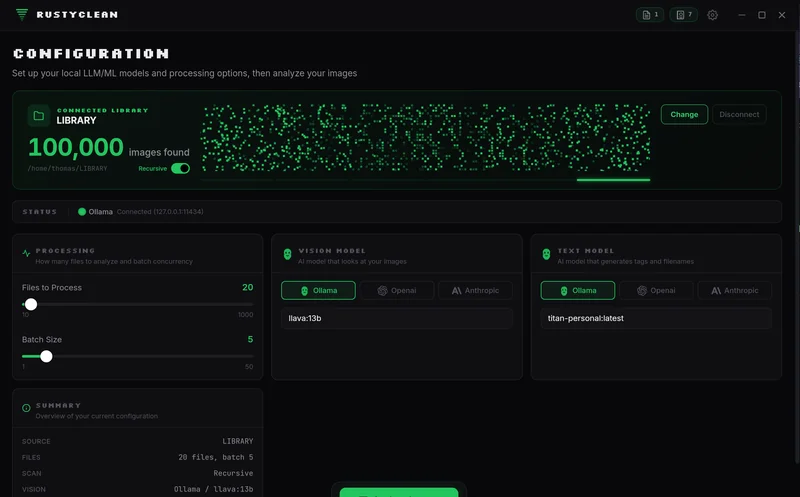Screen dimensions: 800x497
Task: Click the Vision Model header icon
Action: 288,254
